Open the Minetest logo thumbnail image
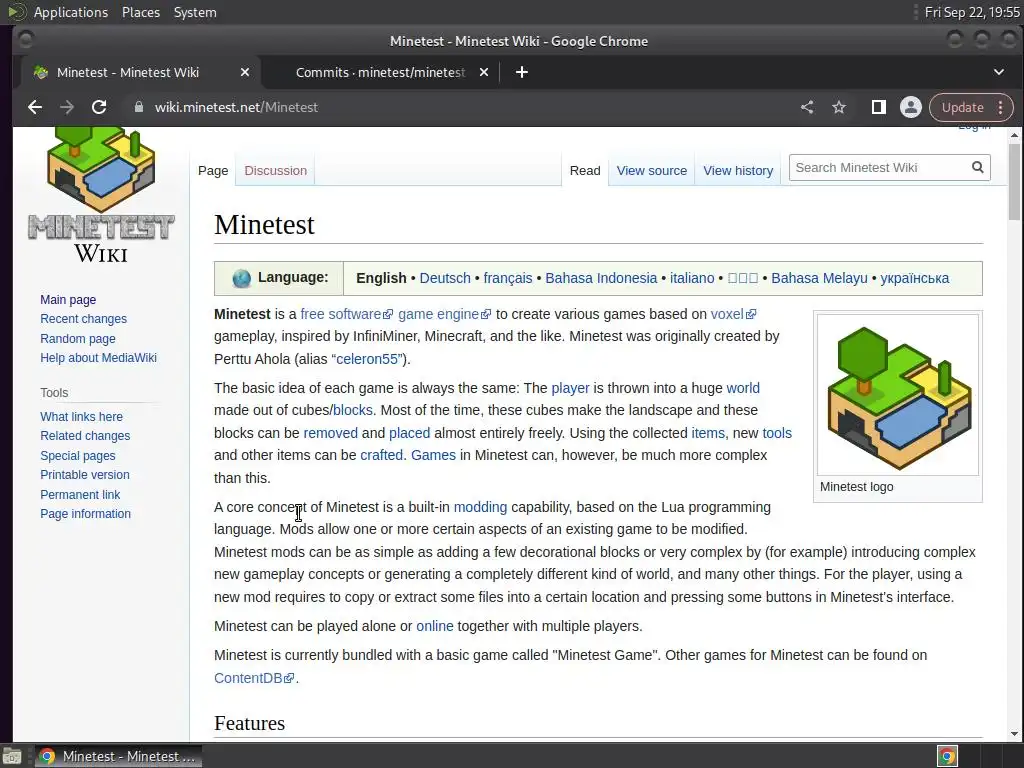The image size is (1024, 768). click(898, 395)
